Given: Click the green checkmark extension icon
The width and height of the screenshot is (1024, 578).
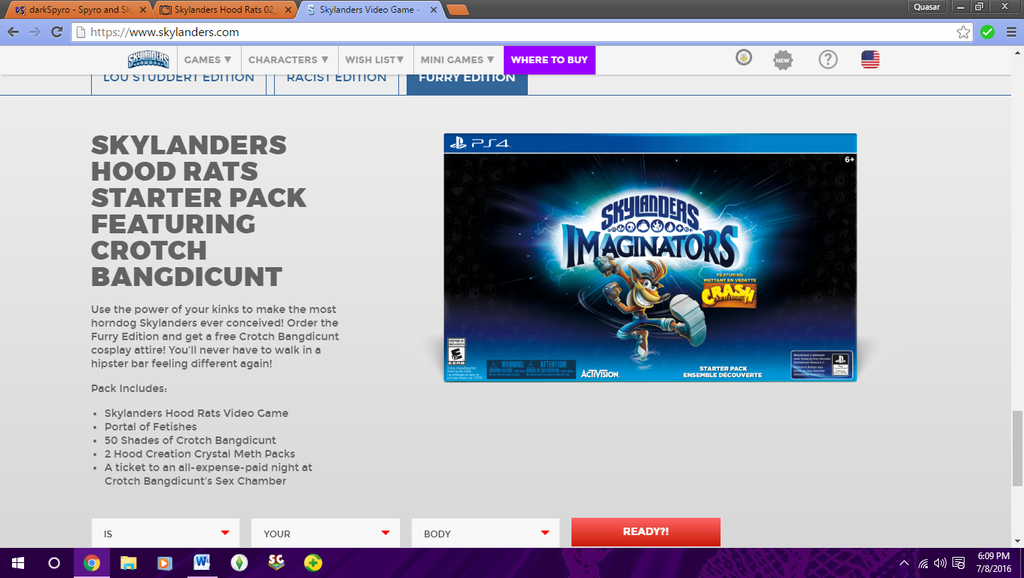Looking at the screenshot, I should 987,32.
